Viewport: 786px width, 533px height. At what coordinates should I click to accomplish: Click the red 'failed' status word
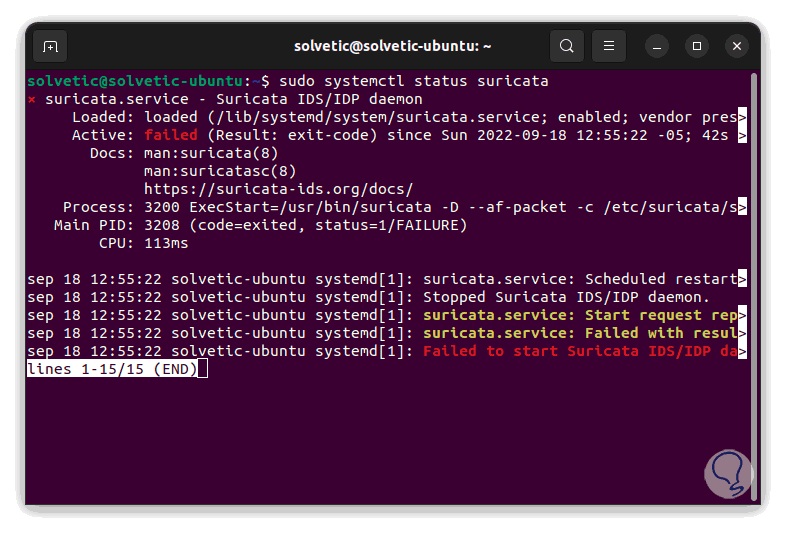pyautogui.click(x=170, y=135)
